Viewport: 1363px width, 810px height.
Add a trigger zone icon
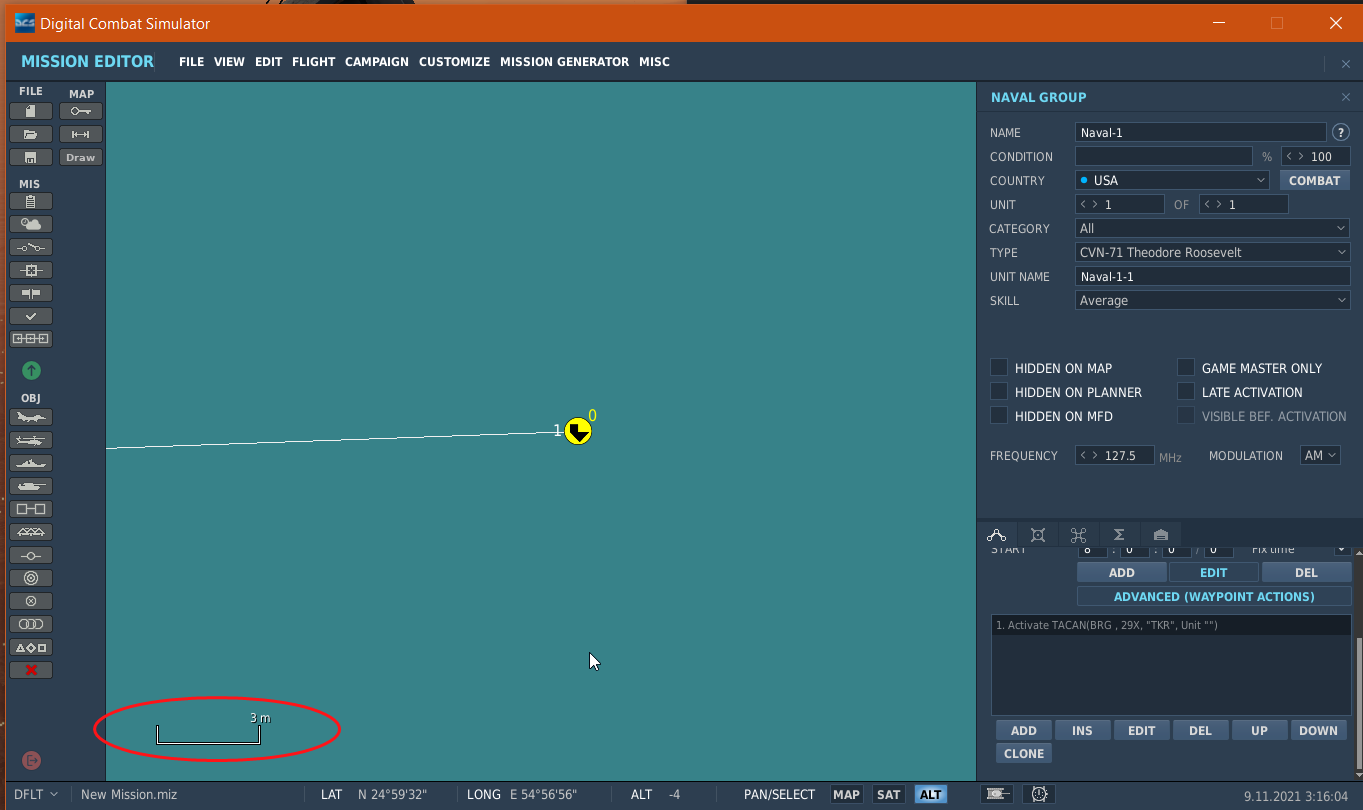point(31,578)
